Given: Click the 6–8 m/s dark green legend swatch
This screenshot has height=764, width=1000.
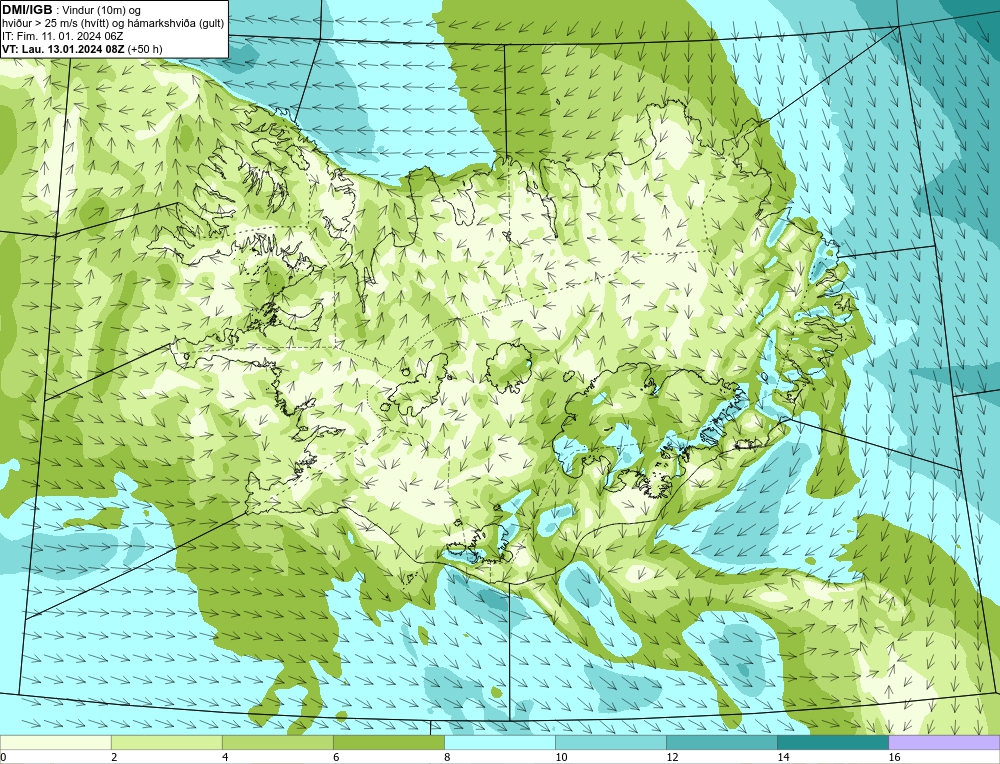Looking at the screenshot, I should (388, 742).
